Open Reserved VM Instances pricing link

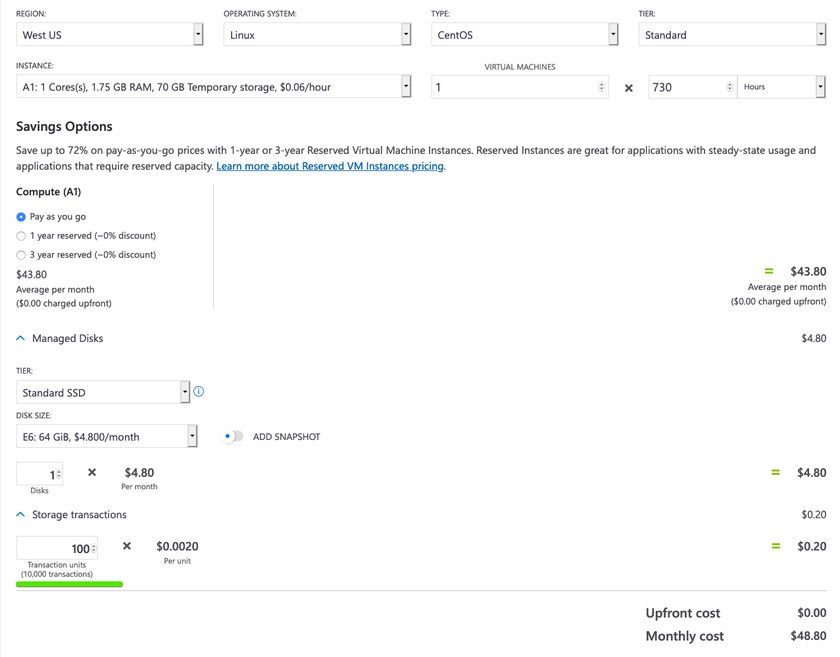(x=330, y=166)
